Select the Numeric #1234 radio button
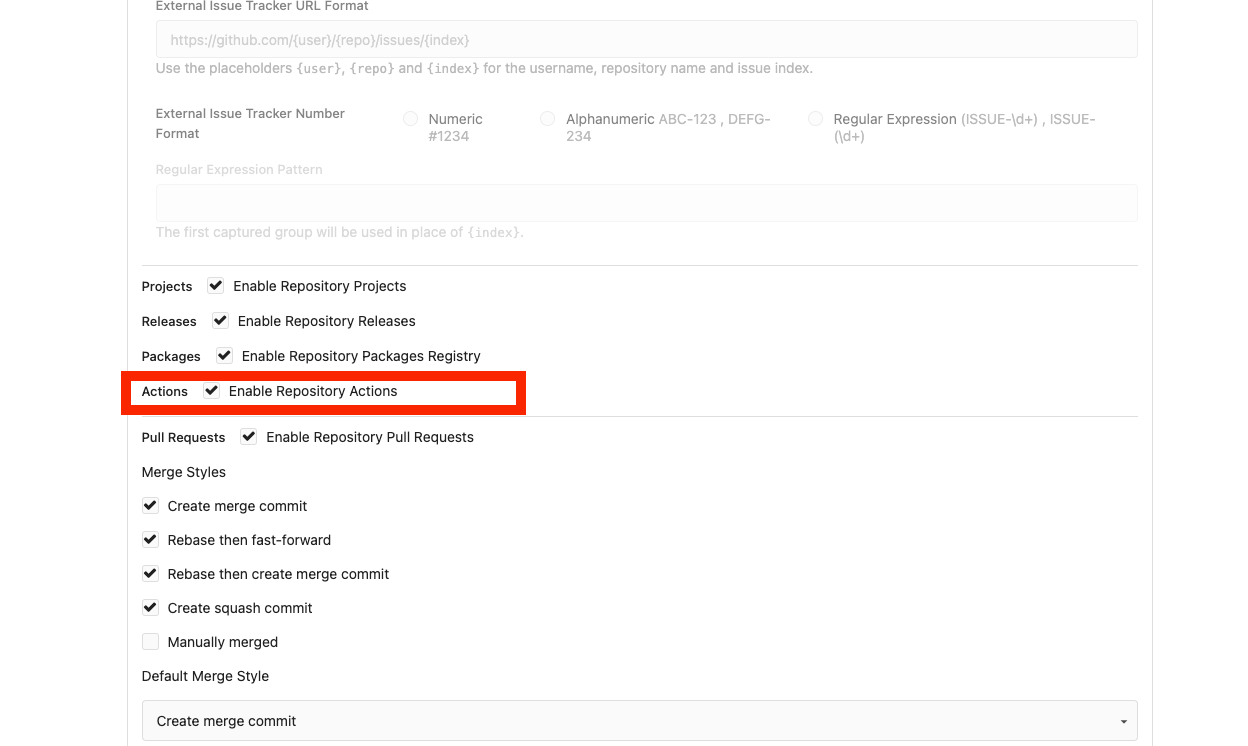Screen dimensions: 1248x746 point(410,119)
